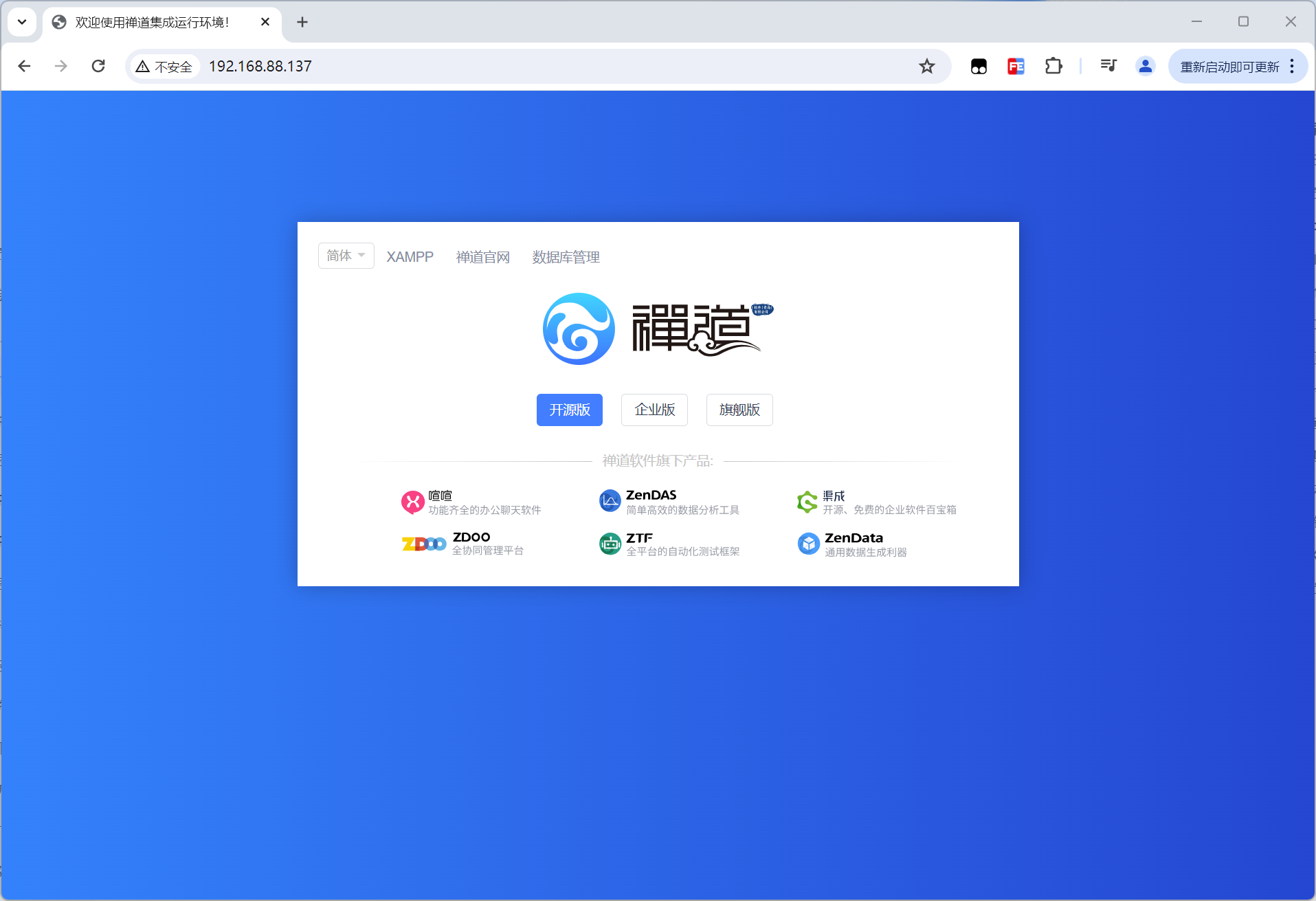
Task: Open the Chrome three-dot menu
Action: click(x=1293, y=66)
